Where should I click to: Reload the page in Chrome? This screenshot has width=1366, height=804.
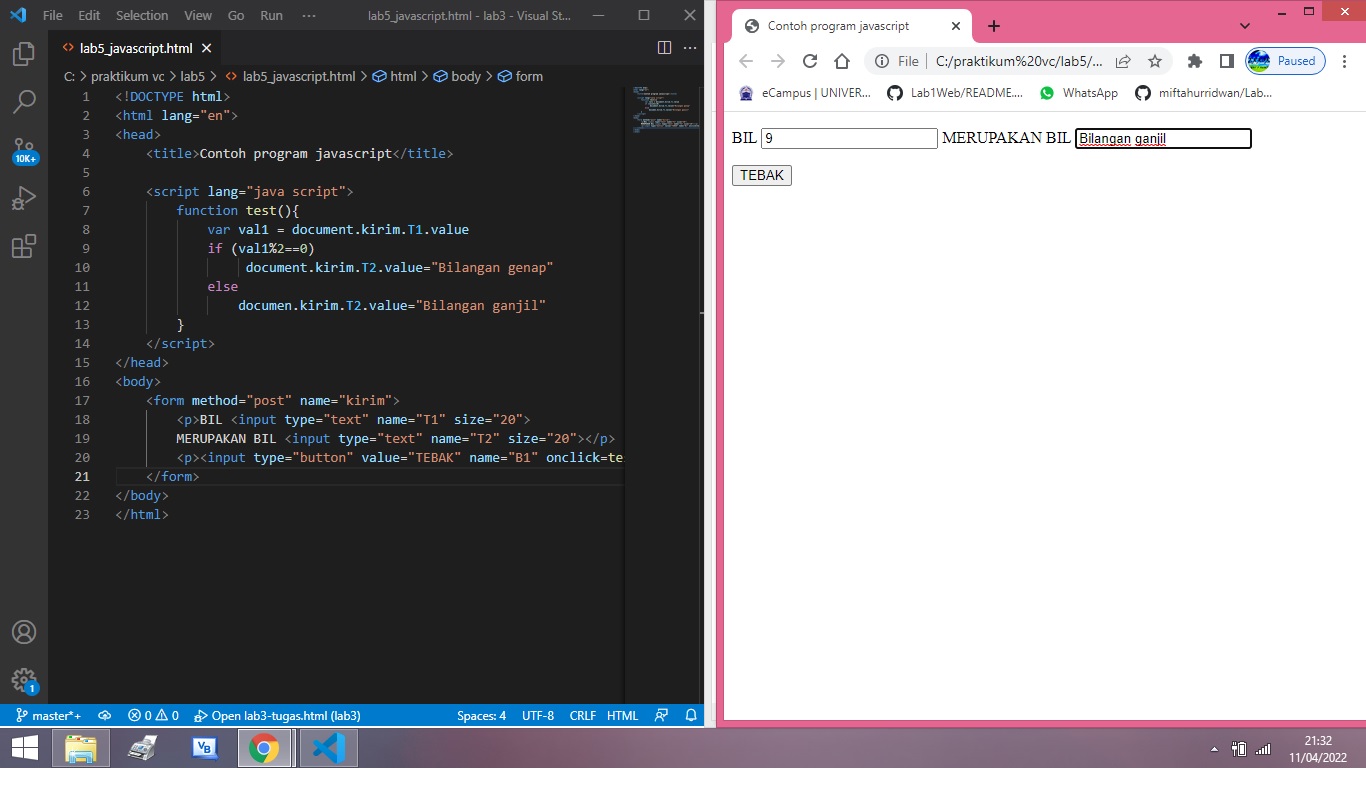810,61
